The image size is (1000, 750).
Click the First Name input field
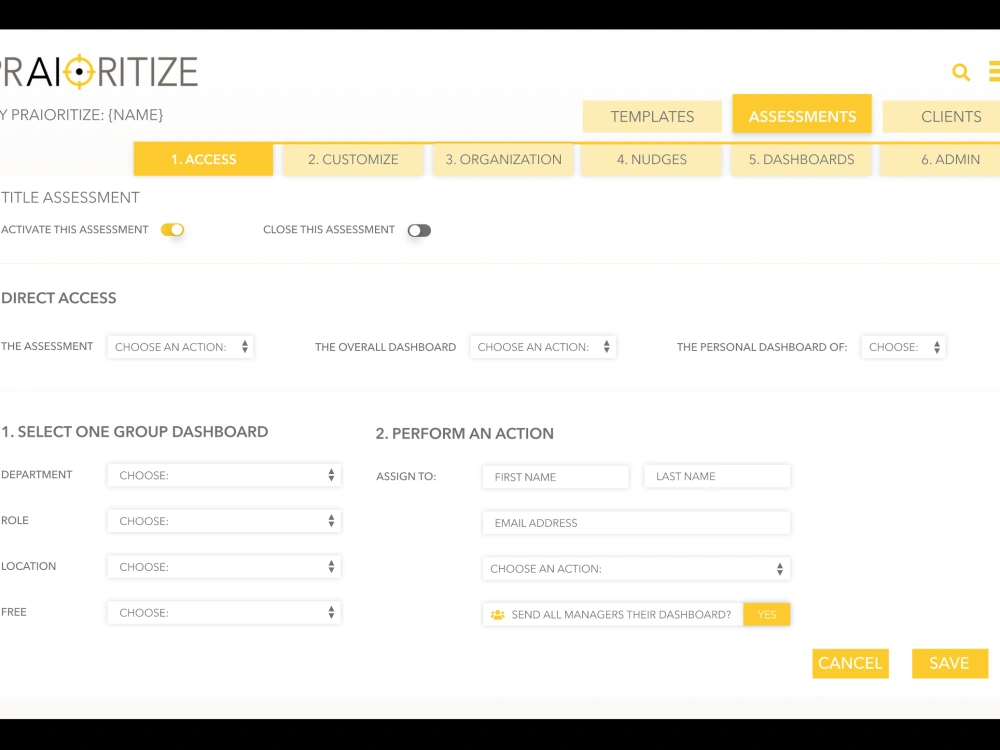[x=555, y=477]
